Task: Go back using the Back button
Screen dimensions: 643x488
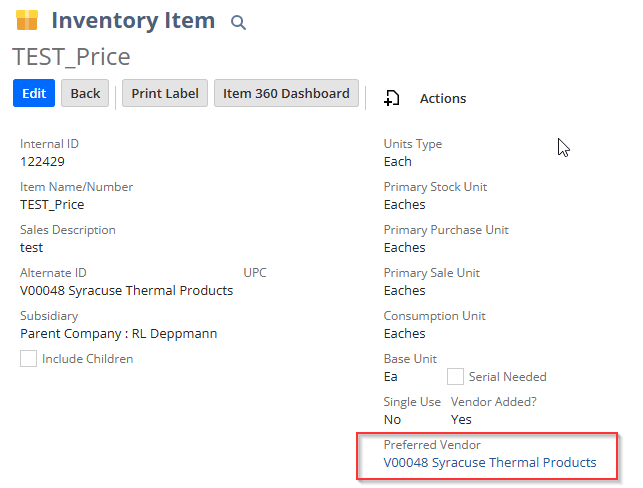Action: coord(85,93)
